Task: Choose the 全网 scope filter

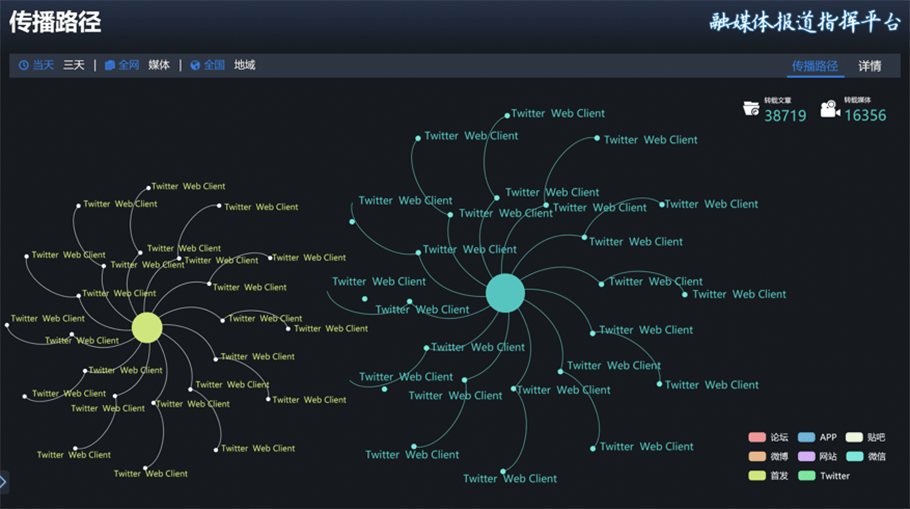Action: [x=129, y=65]
